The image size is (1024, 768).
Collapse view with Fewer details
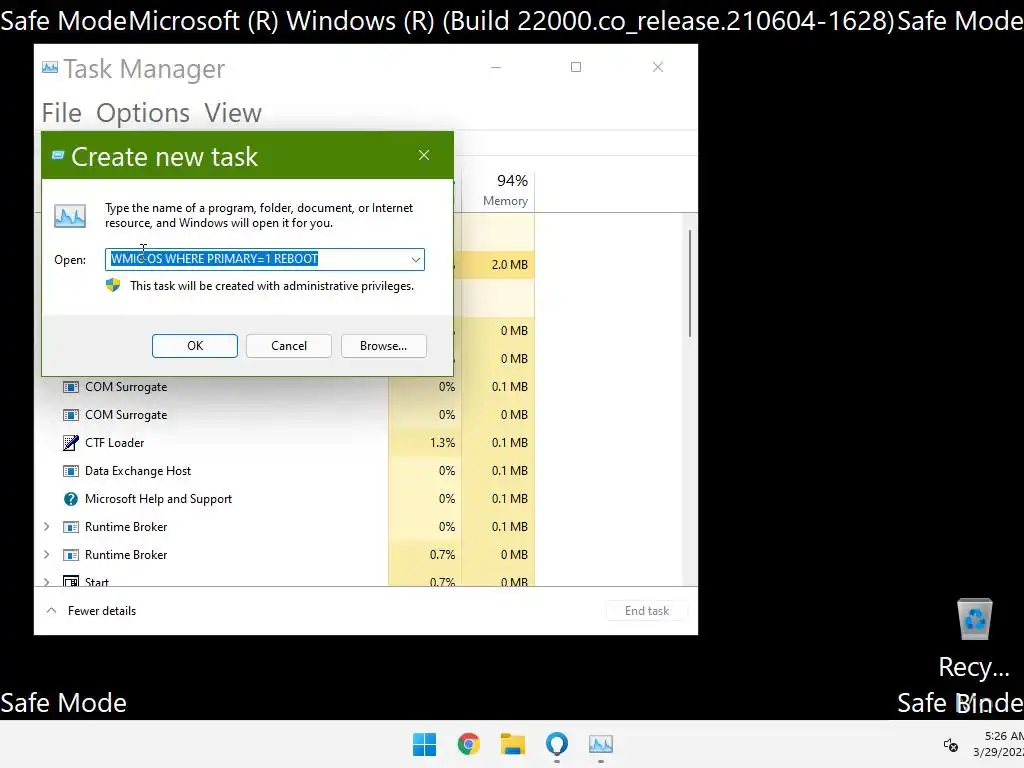[x=91, y=611]
